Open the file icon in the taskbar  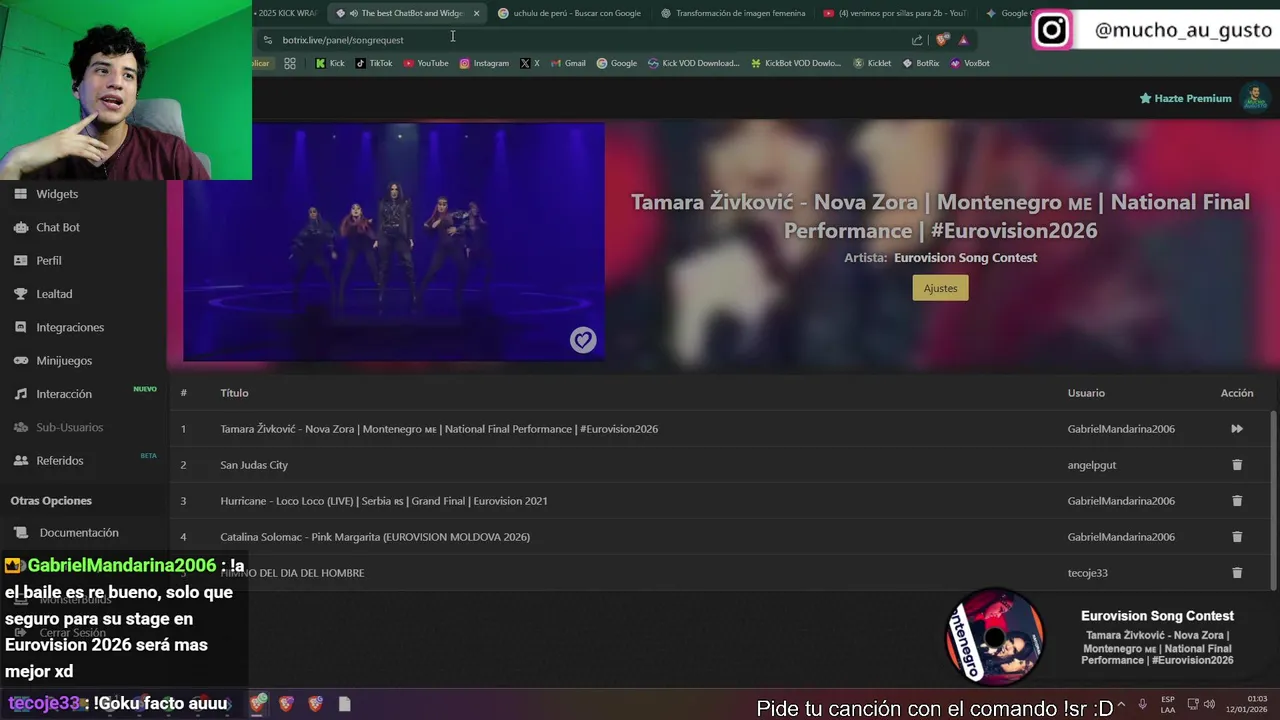point(344,704)
